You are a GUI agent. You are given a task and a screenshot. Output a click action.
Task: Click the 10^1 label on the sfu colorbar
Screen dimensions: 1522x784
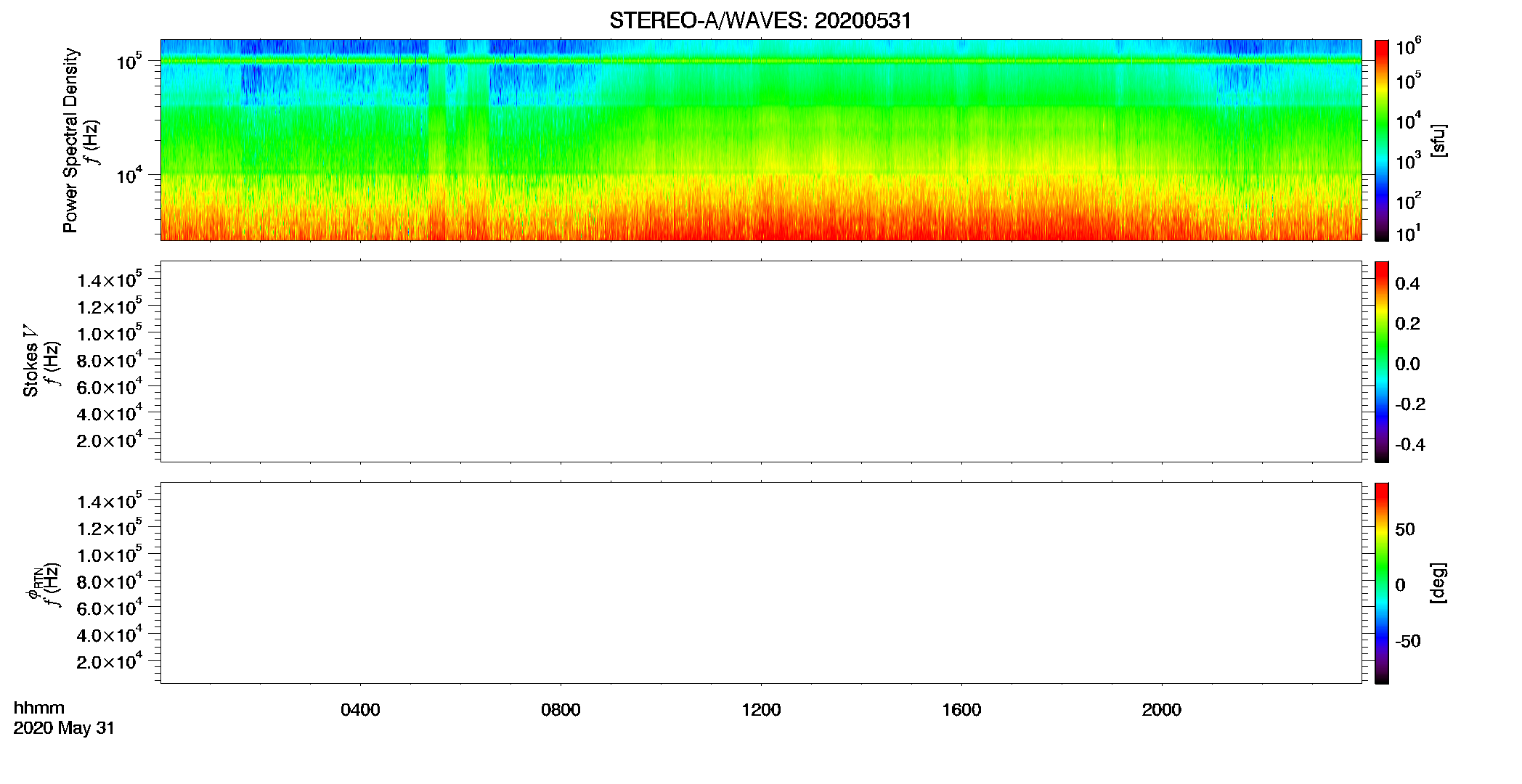point(1407,234)
